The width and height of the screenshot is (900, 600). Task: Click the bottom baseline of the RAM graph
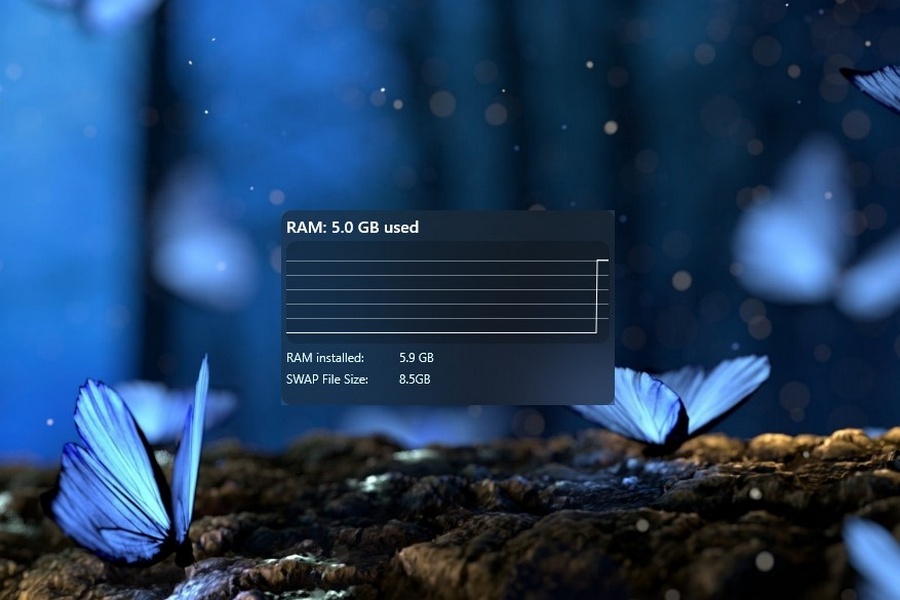(440, 332)
